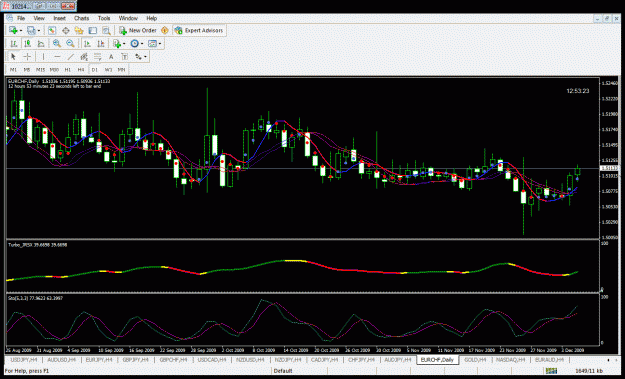This screenshot has width=625, height=379.
Task: Expand the Periods dropdown arrow
Action: pos(142,44)
